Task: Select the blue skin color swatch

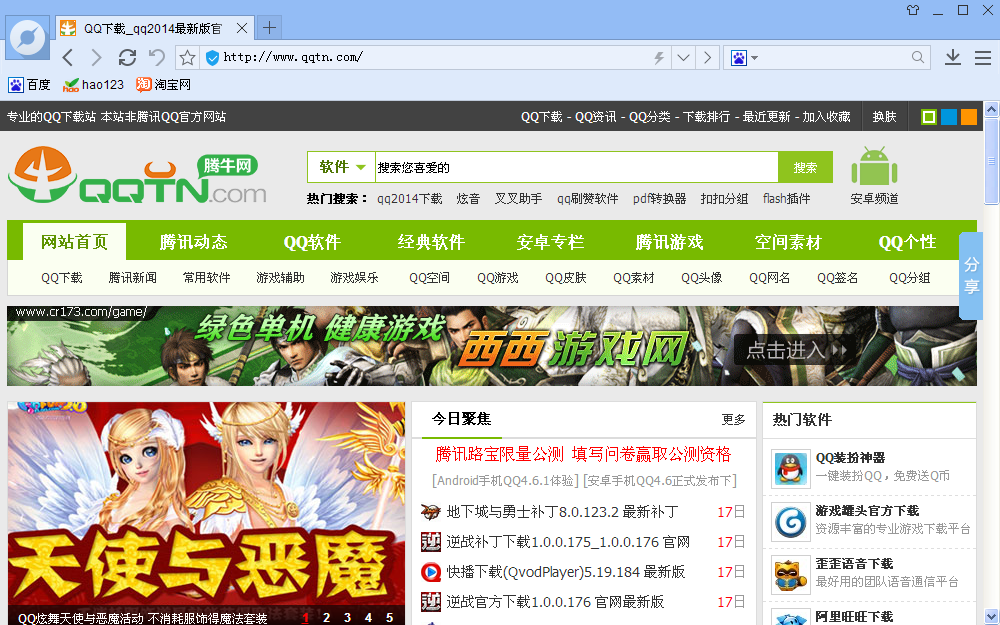Action: click(x=949, y=117)
